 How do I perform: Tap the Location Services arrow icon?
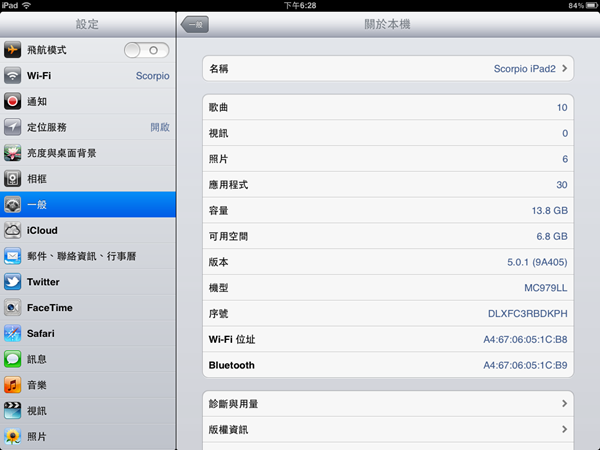[x=12, y=127]
